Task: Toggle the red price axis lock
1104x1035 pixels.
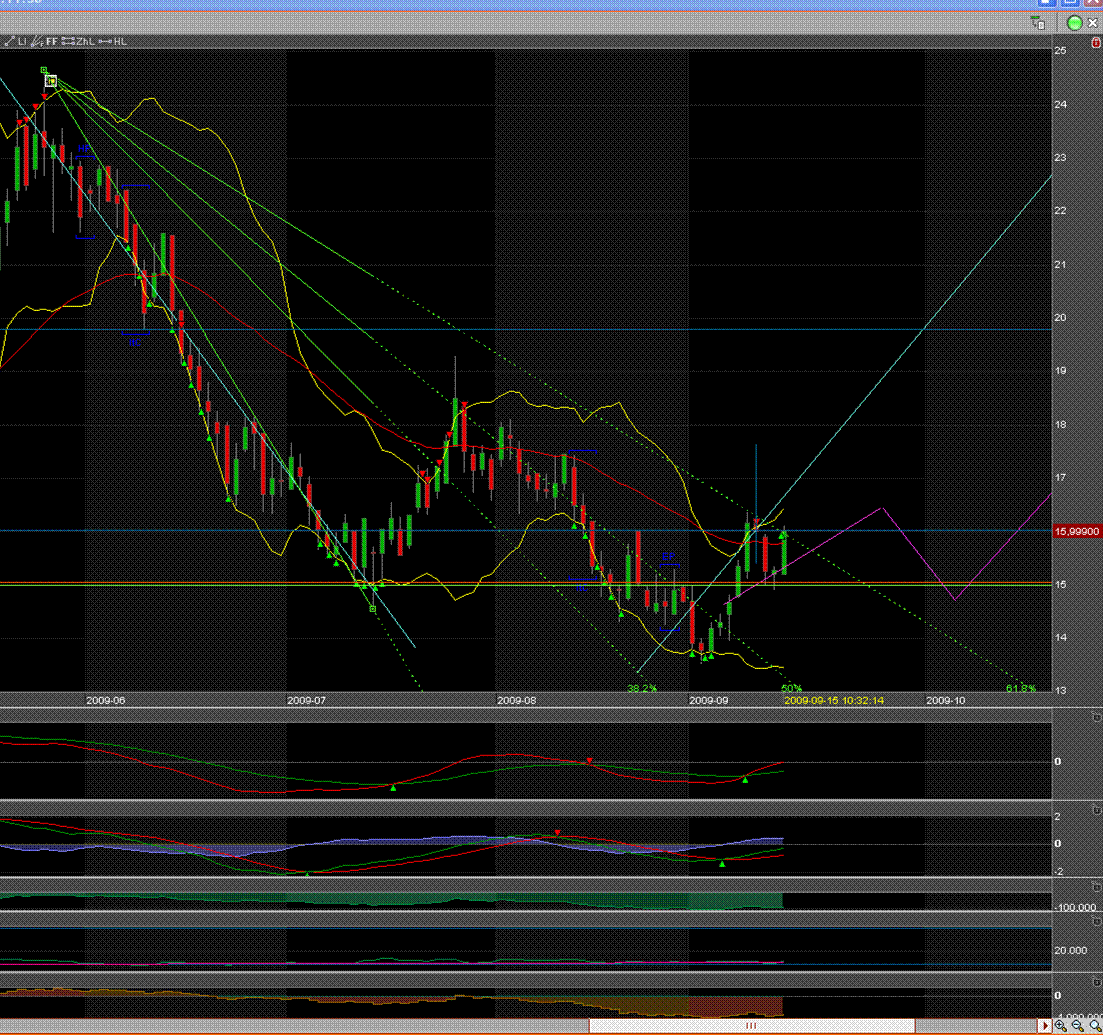Action: tap(1096, 41)
